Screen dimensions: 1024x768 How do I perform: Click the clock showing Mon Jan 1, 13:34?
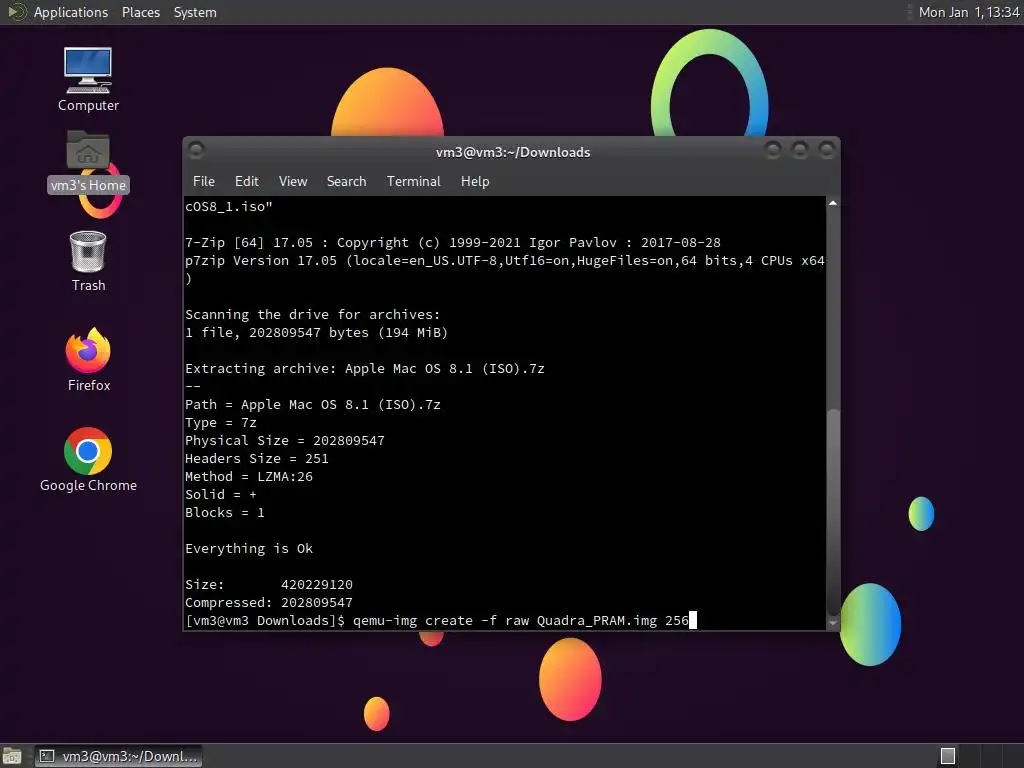pos(968,12)
